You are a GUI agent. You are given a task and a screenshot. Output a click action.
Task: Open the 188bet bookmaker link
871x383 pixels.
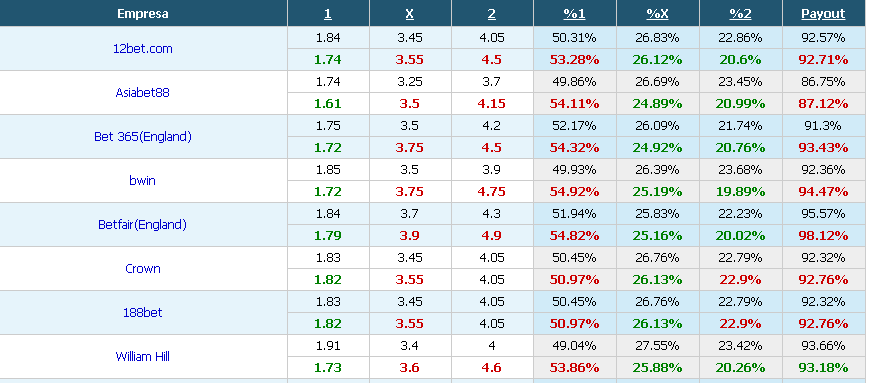143,312
